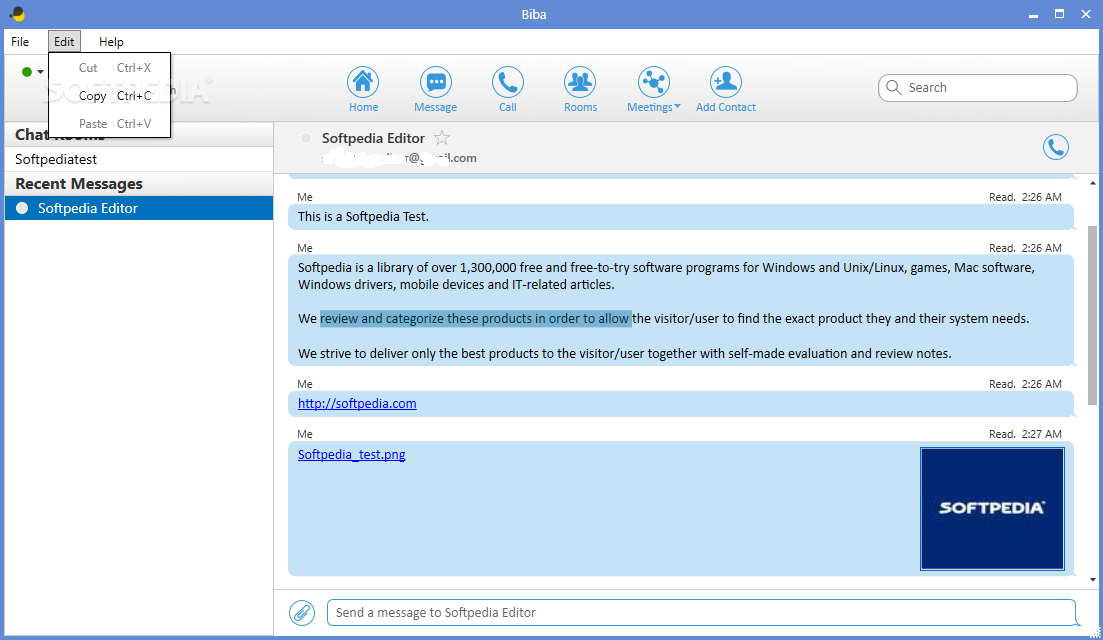The image size is (1103, 640).
Task: Call Softpedia Editor using the phone icon
Action: (x=1055, y=147)
